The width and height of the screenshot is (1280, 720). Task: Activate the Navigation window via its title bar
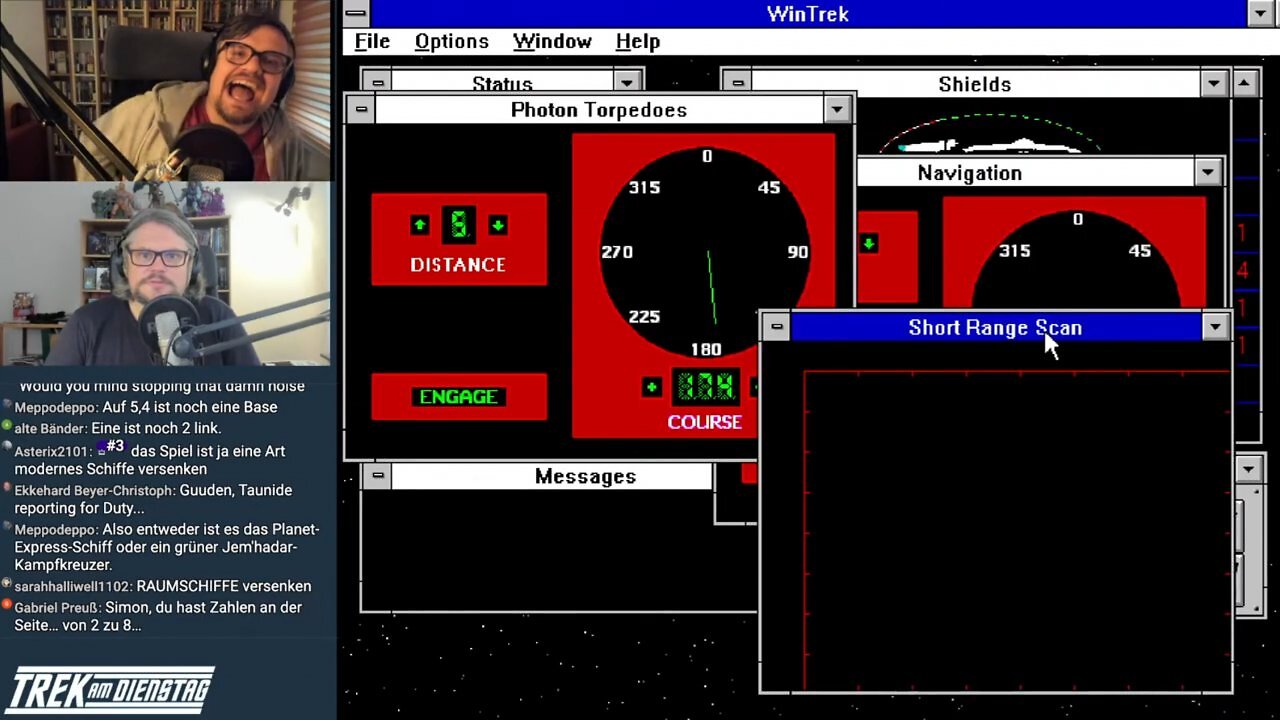tap(1026, 172)
